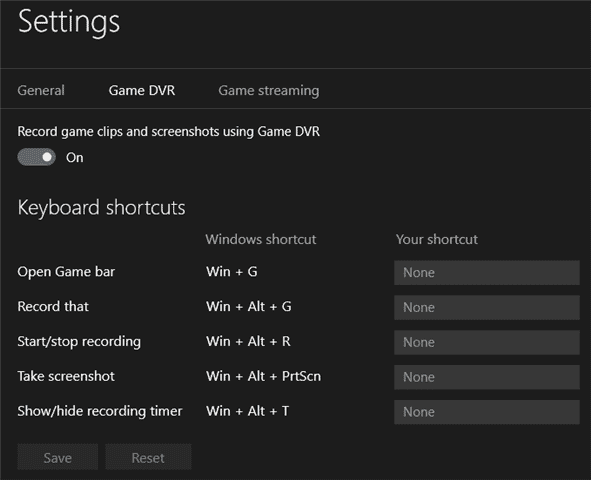Viewport: 591px width, 480px height.
Task: Toggle Game DVR recording switch off
Action: click(x=37, y=157)
